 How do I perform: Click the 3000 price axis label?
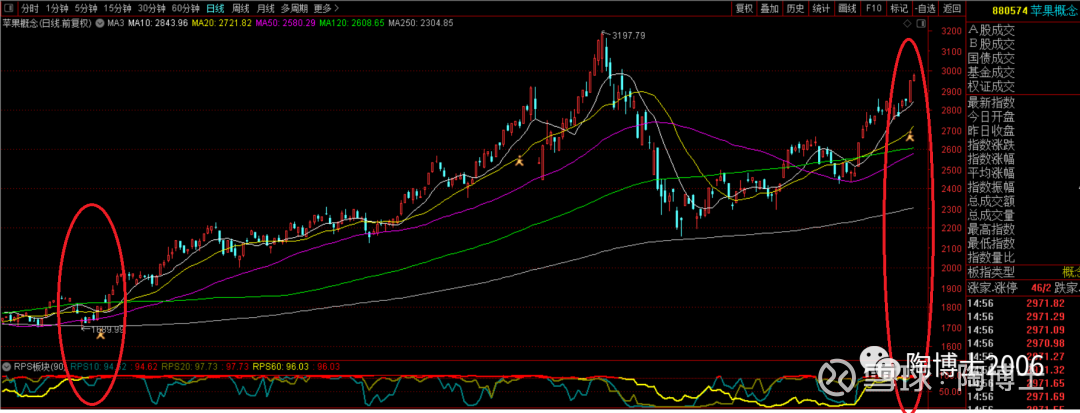point(951,71)
